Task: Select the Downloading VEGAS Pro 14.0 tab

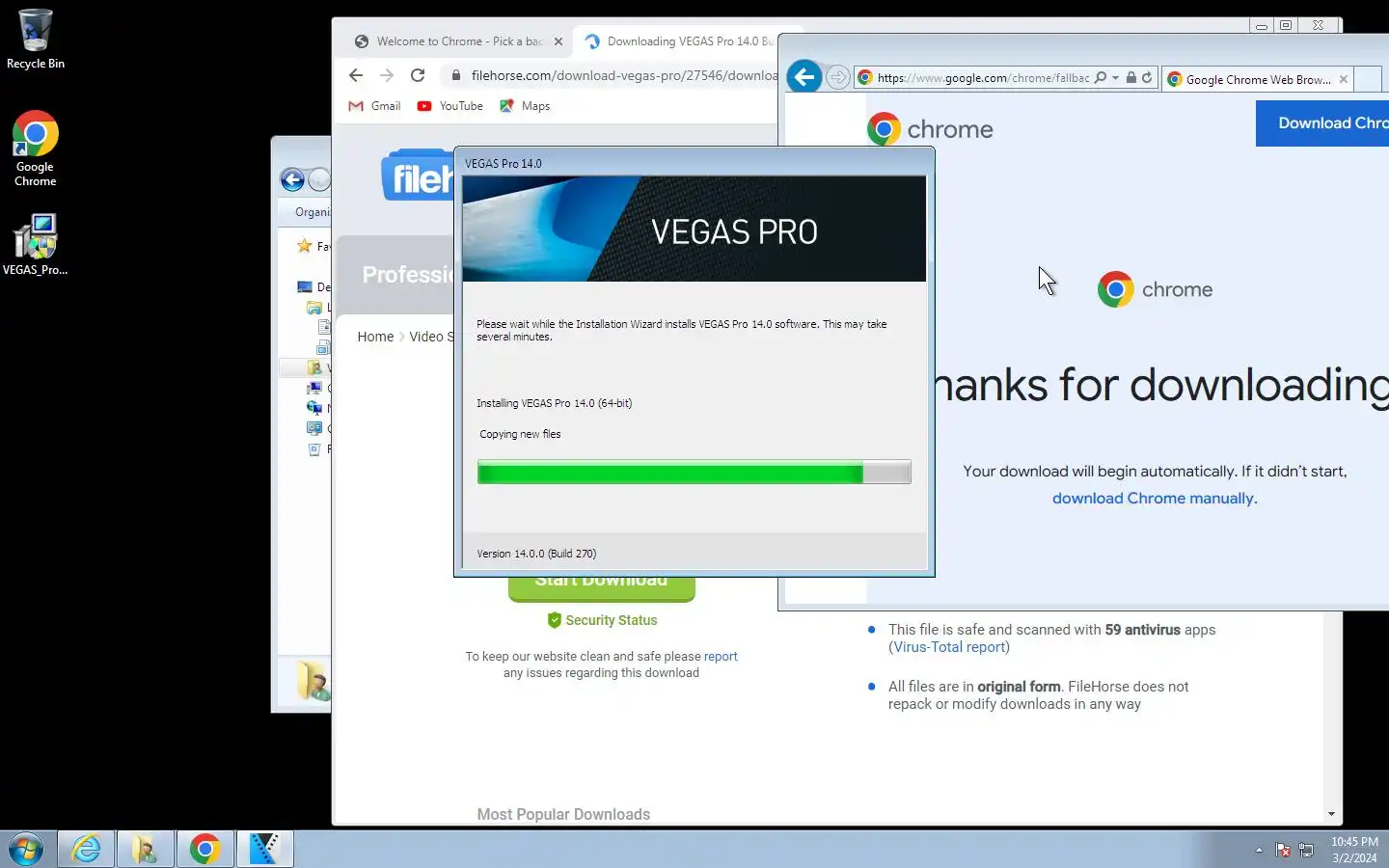Action: click(x=680, y=41)
